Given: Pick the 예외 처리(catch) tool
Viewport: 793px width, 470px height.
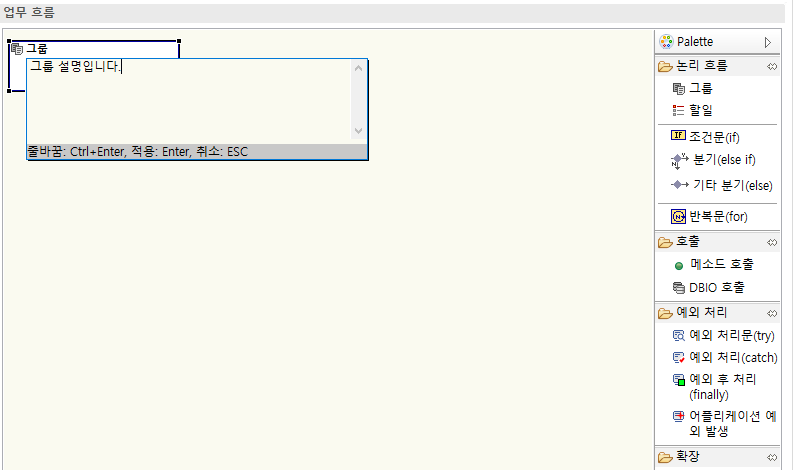Looking at the screenshot, I should (x=733, y=357).
